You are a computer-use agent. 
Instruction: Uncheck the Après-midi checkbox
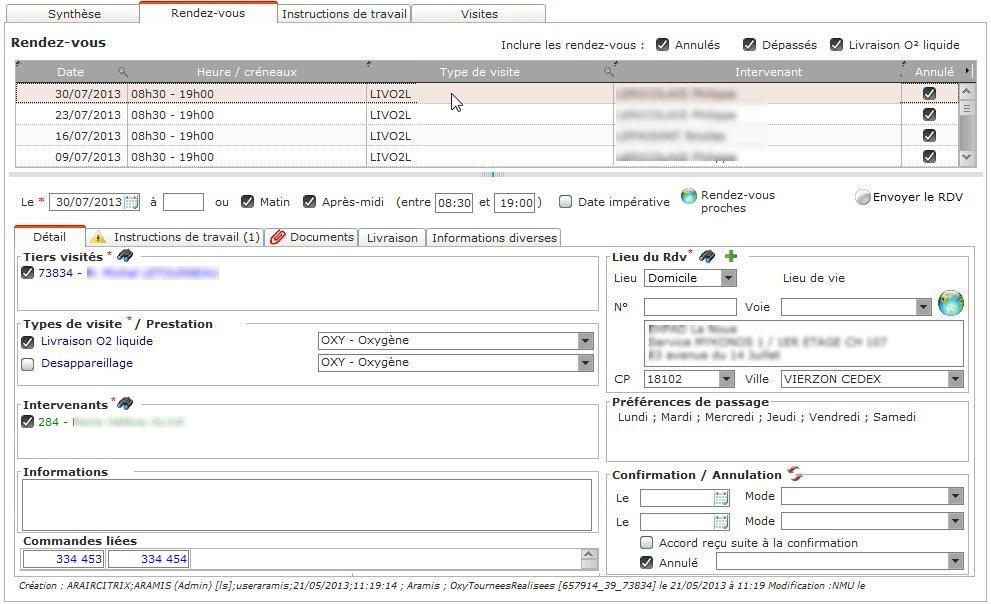coord(309,202)
